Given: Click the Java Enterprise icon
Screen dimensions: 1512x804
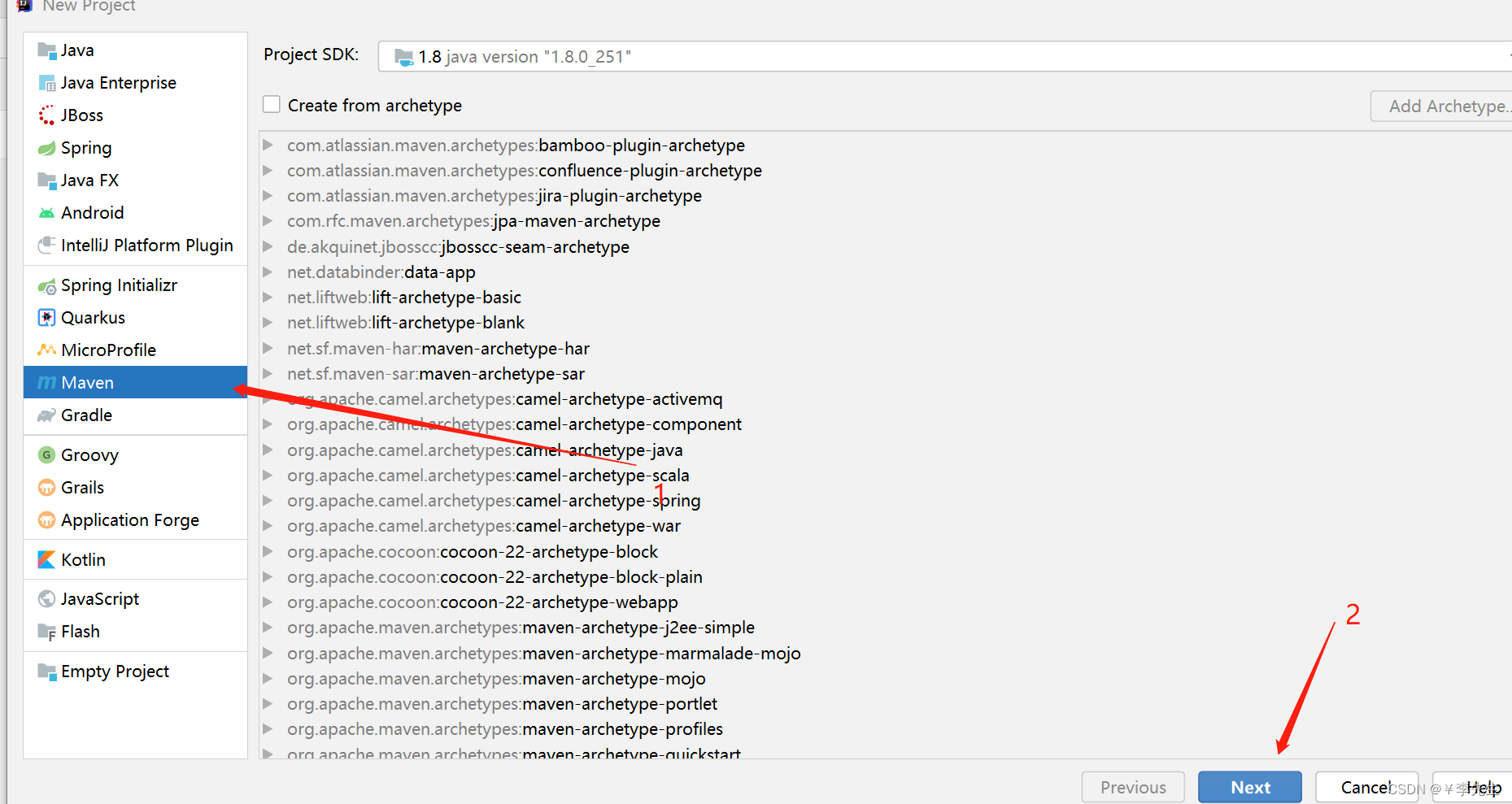Looking at the screenshot, I should point(47,83).
